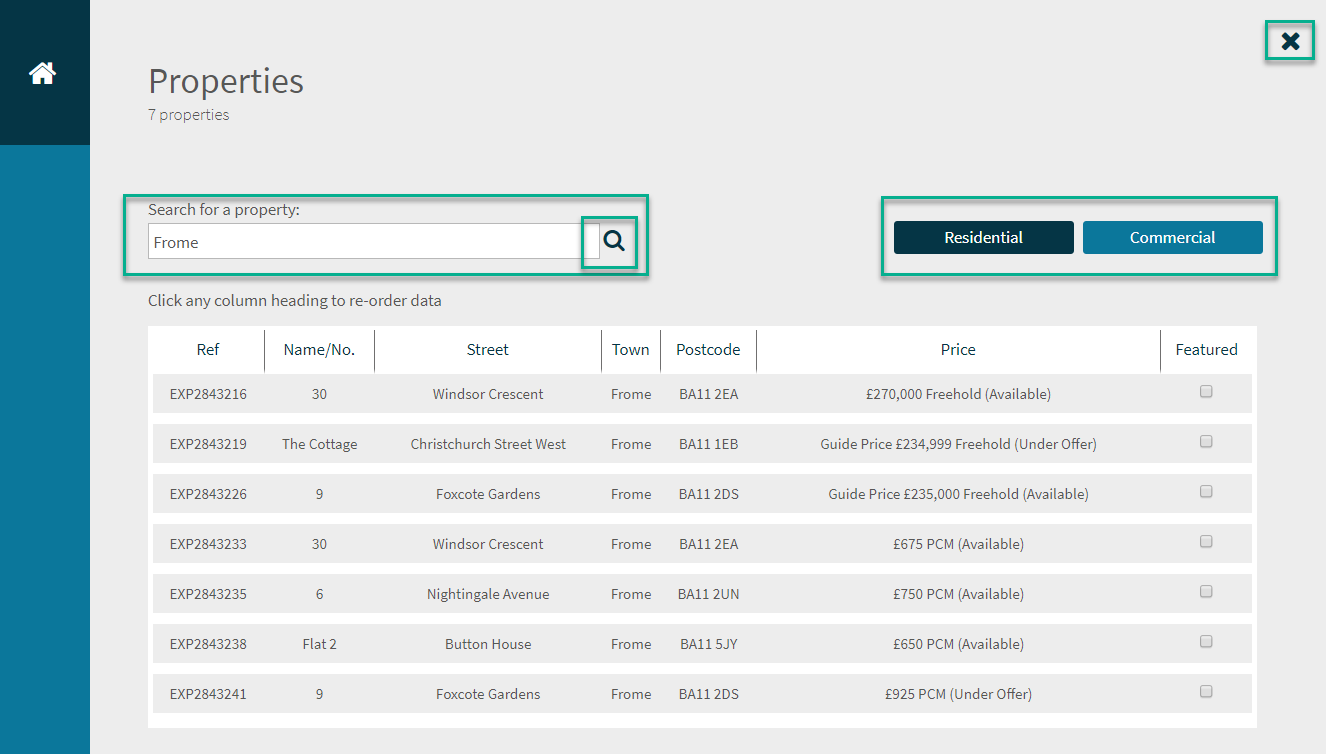Sort by the Street column heading
This screenshot has width=1328, height=754.
pos(488,350)
